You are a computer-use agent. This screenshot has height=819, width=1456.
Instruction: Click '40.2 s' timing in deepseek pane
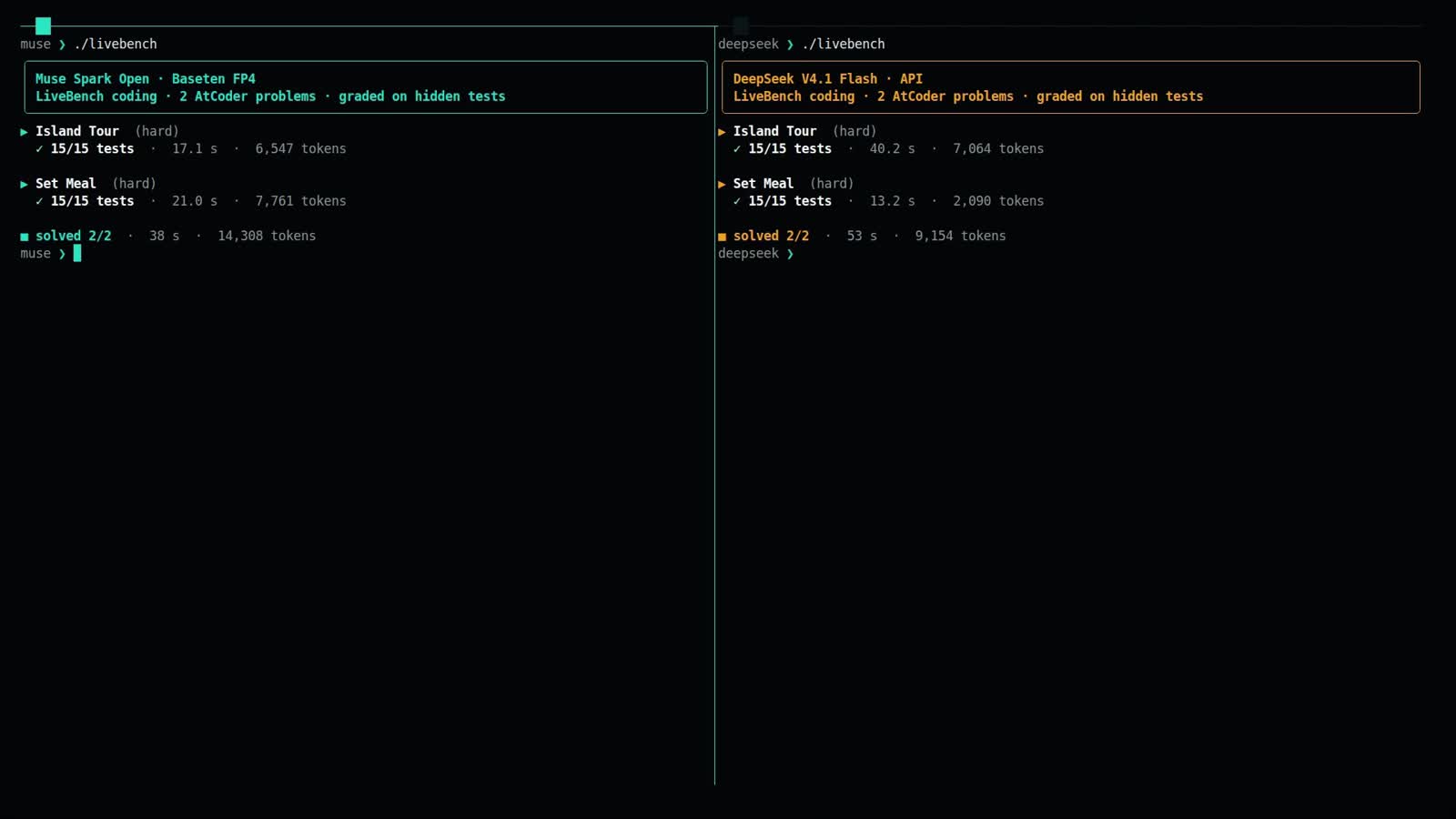click(893, 148)
